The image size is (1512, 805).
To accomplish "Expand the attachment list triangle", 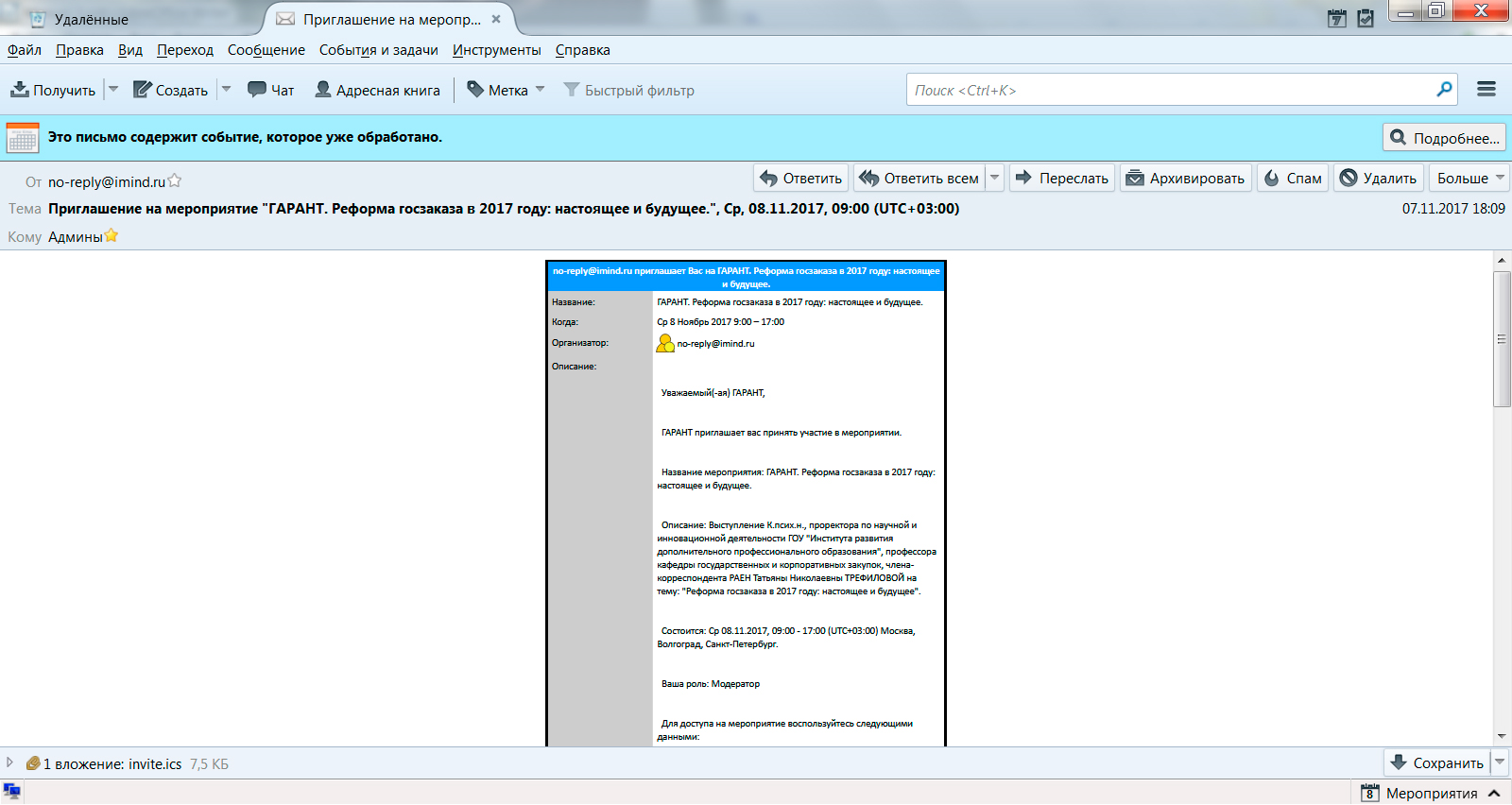I will click(x=9, y=762).
